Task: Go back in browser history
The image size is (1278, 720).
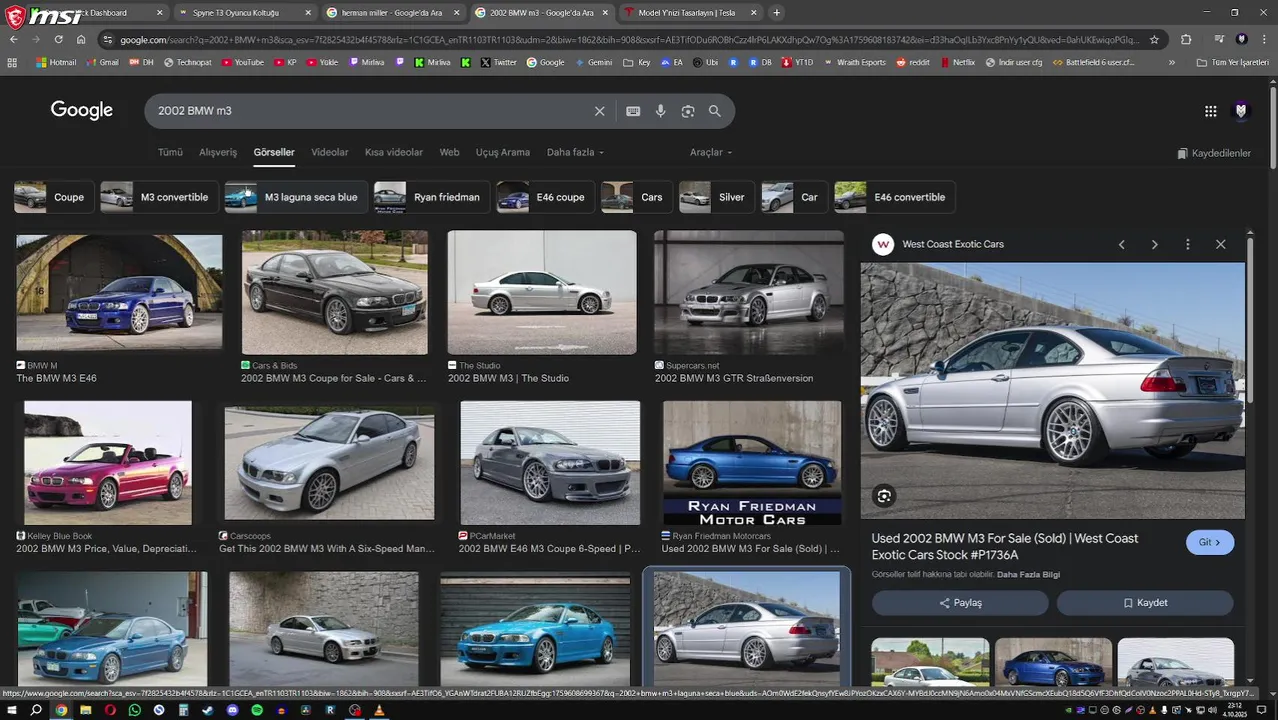Action: pos(13,39)
